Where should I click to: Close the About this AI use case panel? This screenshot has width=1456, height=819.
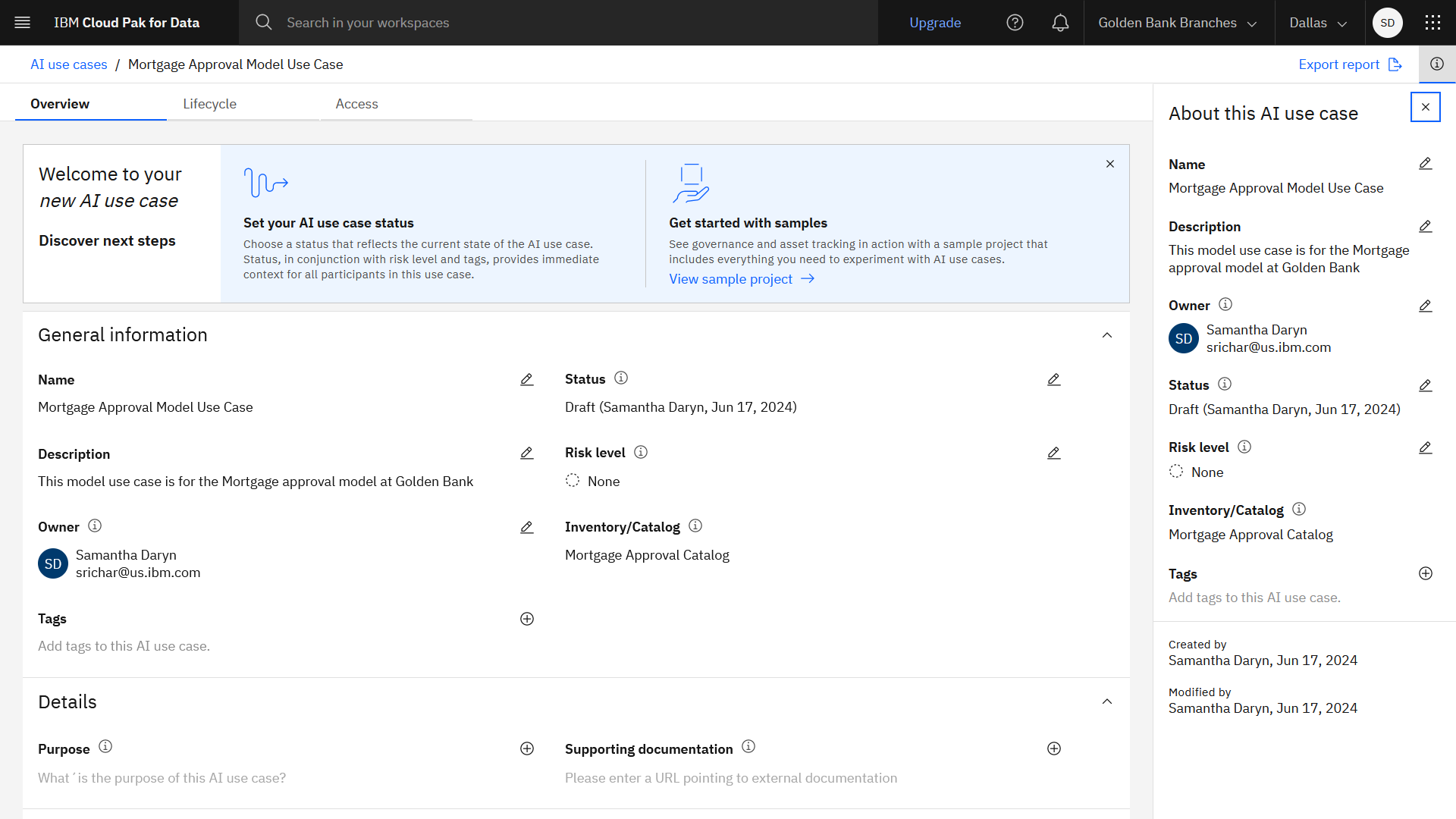(x=1426, y=107)
